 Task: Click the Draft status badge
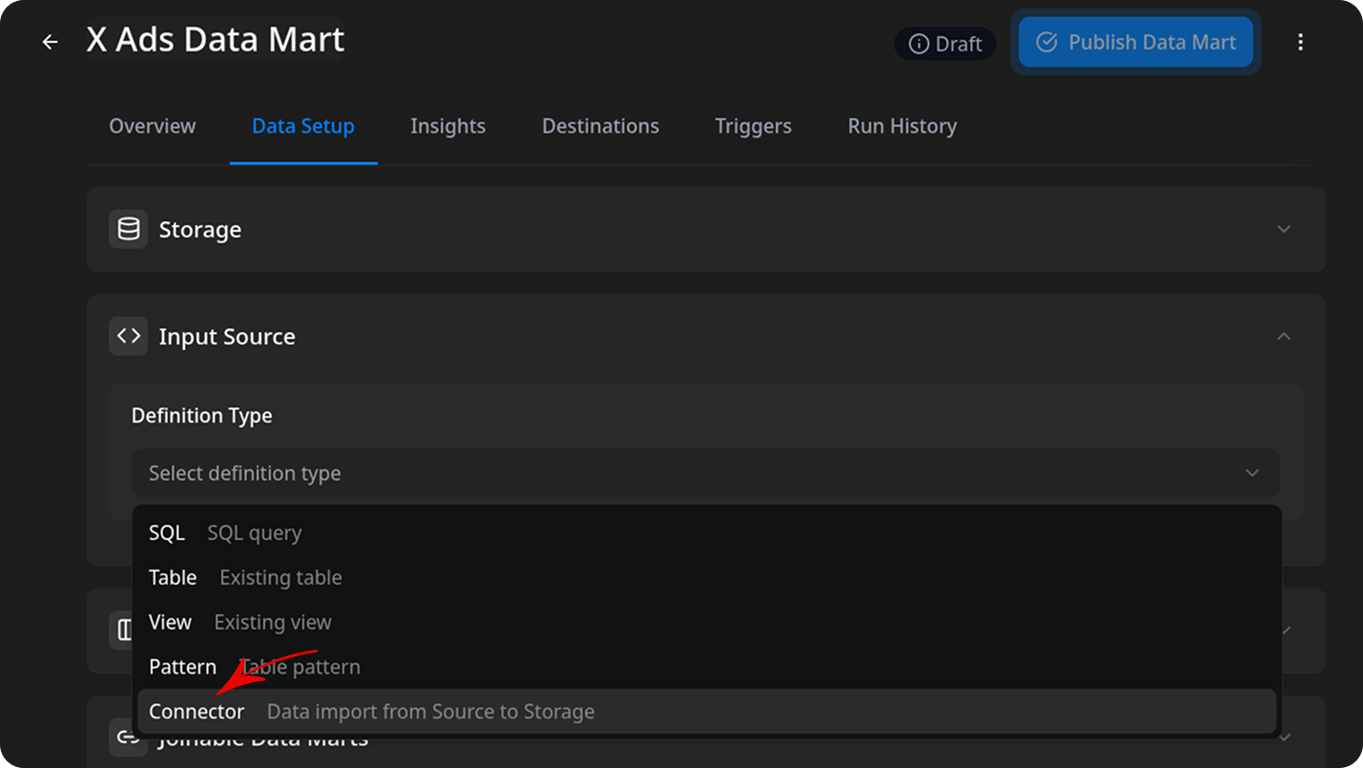(945, 44)
